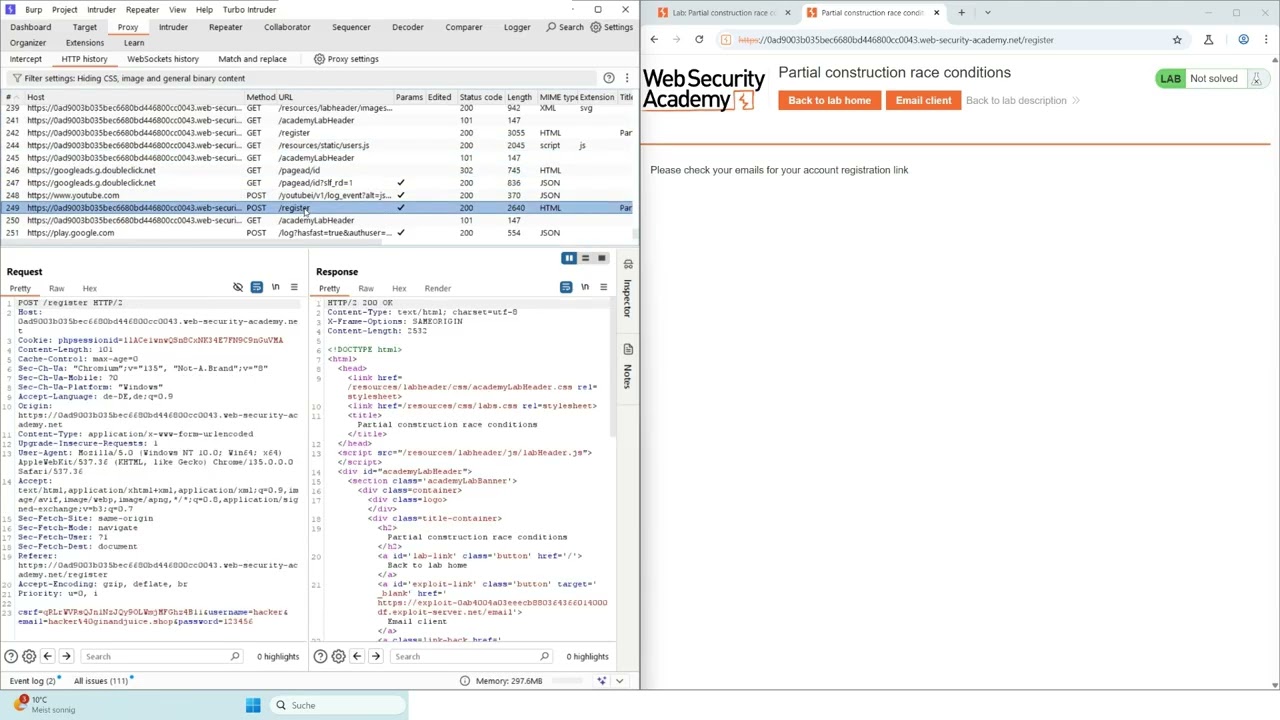The height and width of the screenshot is (720, 1280).
Task: Reload the page in the browser
Action: (x=699, y=40)
